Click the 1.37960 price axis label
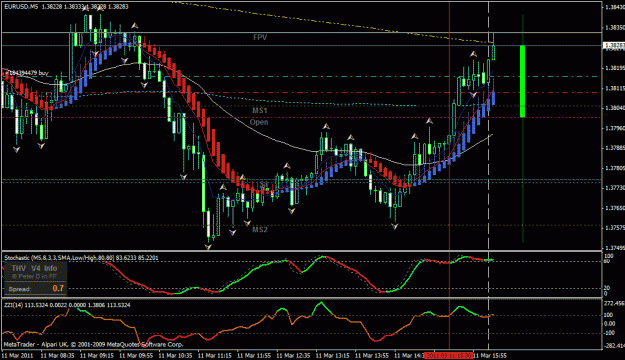 tap(614, 128)
